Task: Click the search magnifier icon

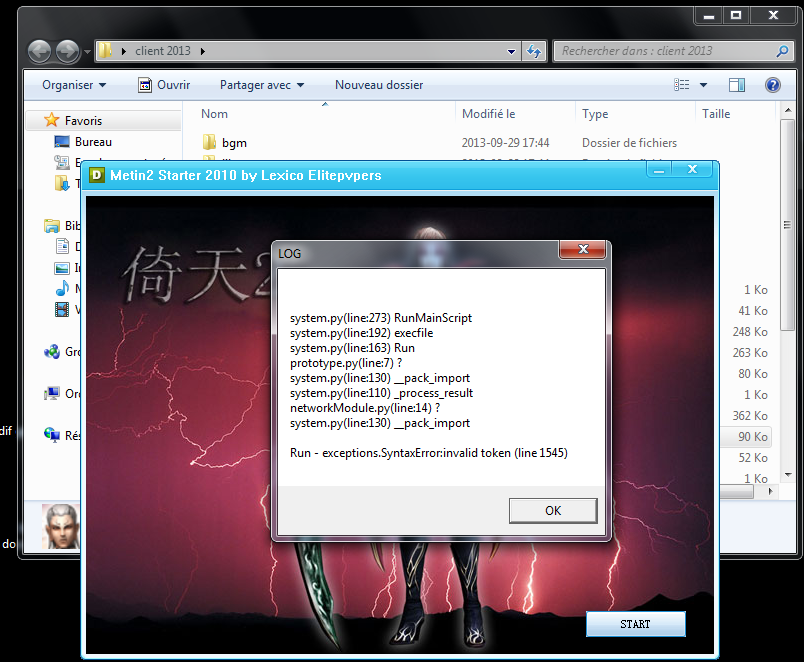Action: tap(782, 51)
